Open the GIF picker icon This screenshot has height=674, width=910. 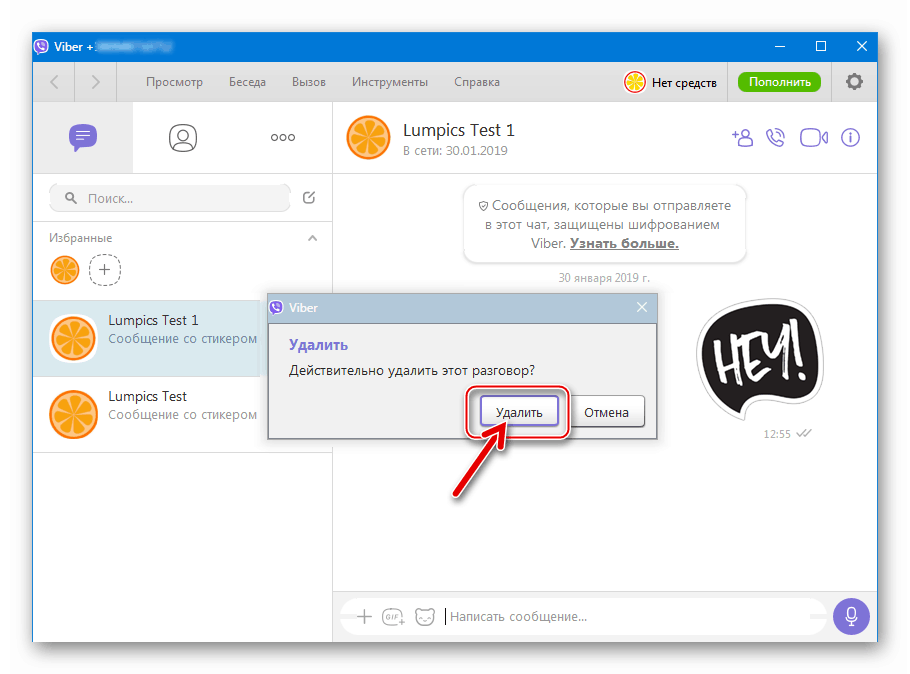[393, 617]
